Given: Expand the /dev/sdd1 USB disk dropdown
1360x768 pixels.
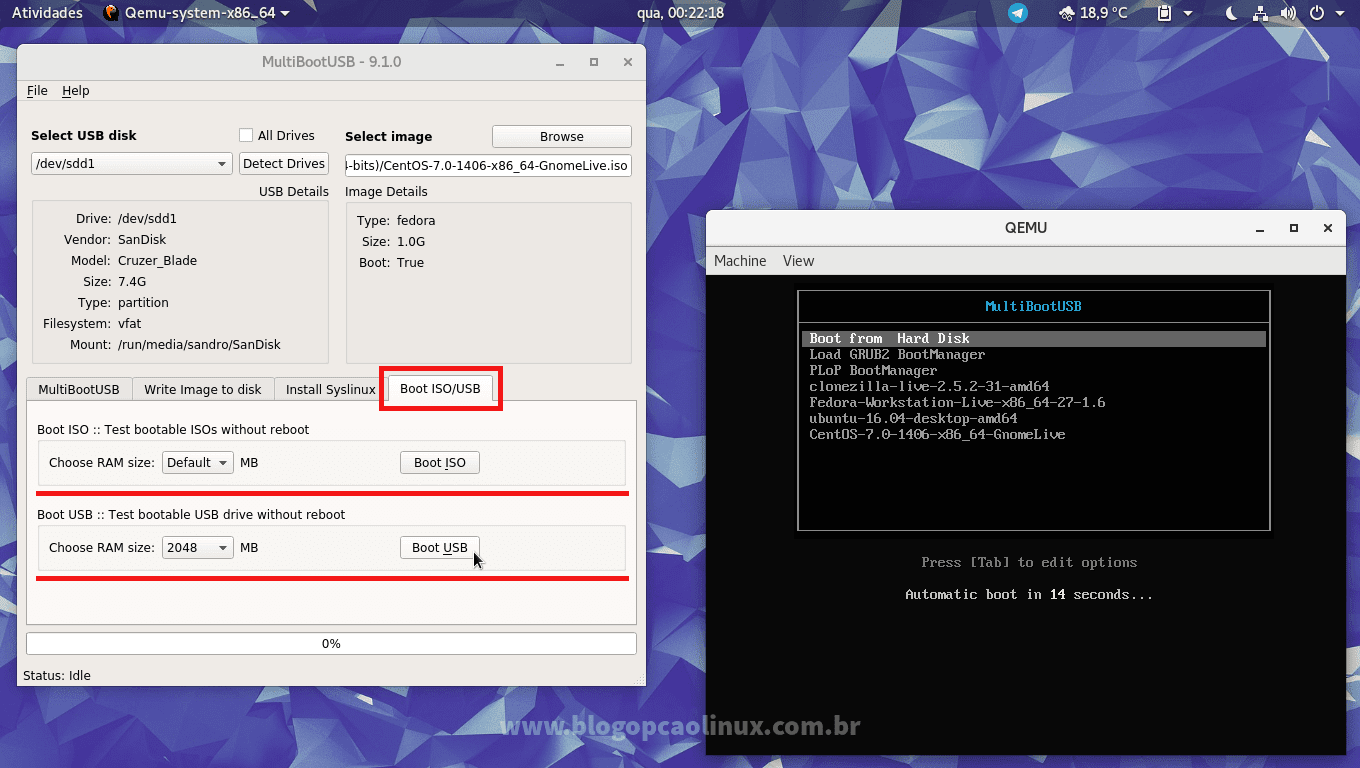Looking at the screenshot, I should click(x=132, y=163).
